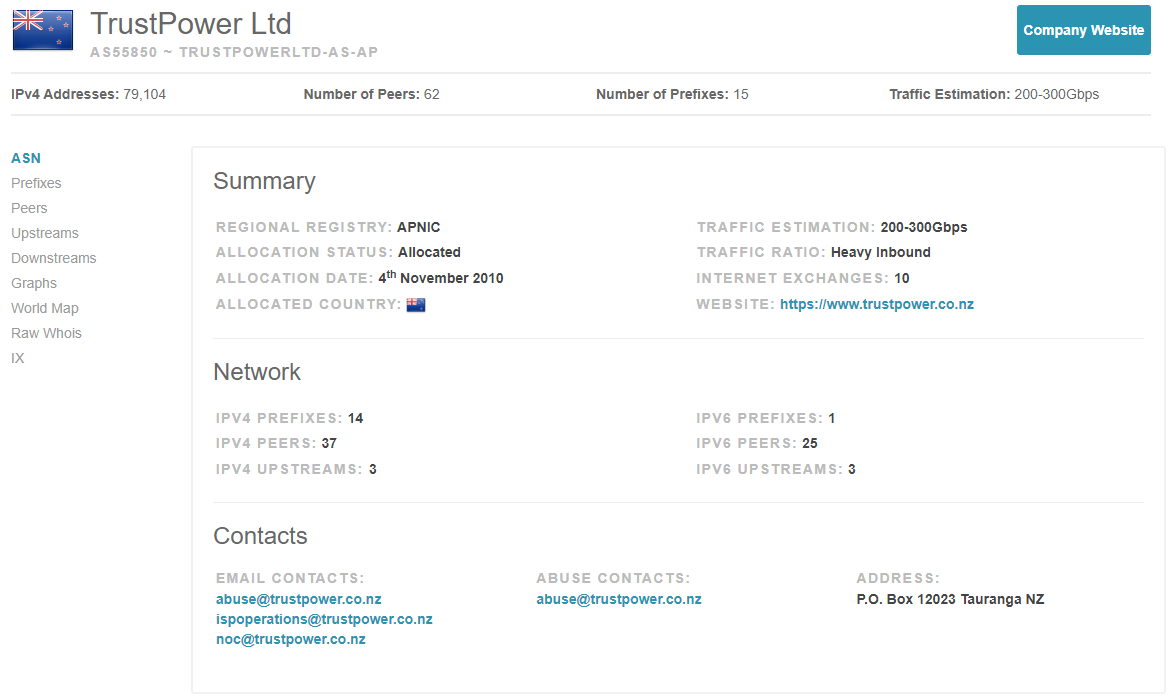Image resolution: width=1170 pixels, height=699 pixels.
Task: Click the Number of Peers value 62
Action: (432, 95)
